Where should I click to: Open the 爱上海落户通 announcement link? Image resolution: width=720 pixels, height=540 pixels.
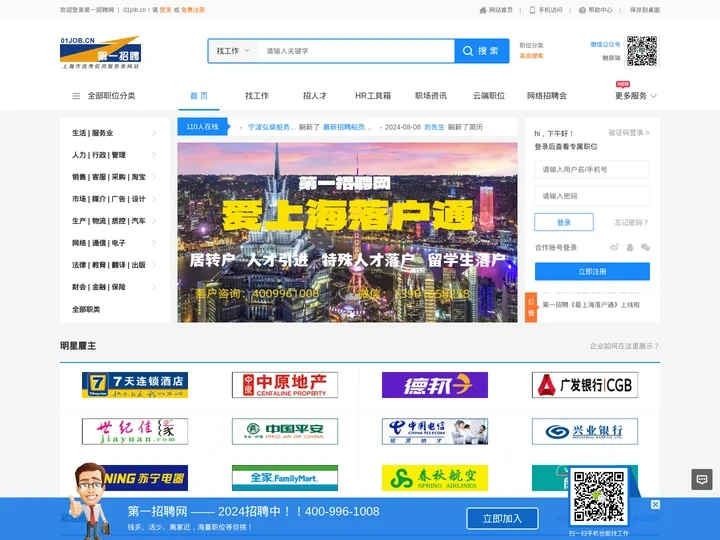click(x=591, y=305)
